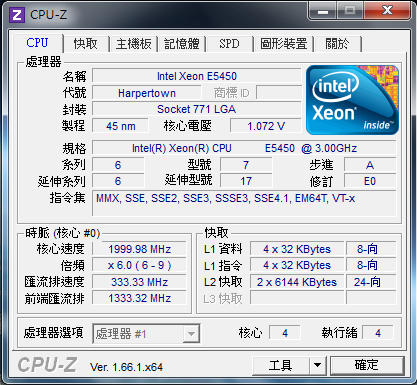Click the 1.072 V core voltage value

point(266,126)
